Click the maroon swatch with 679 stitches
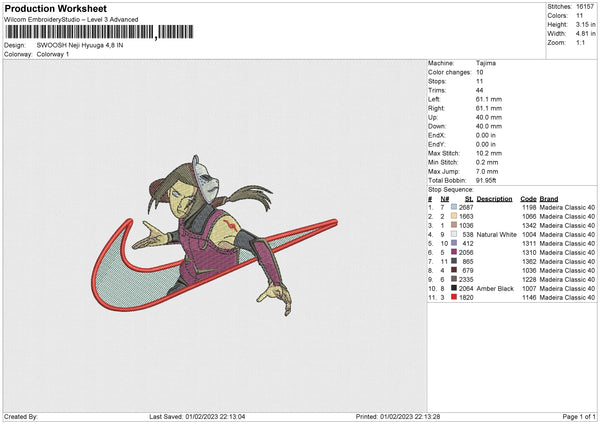600x424 pixels. pos(454,270)
